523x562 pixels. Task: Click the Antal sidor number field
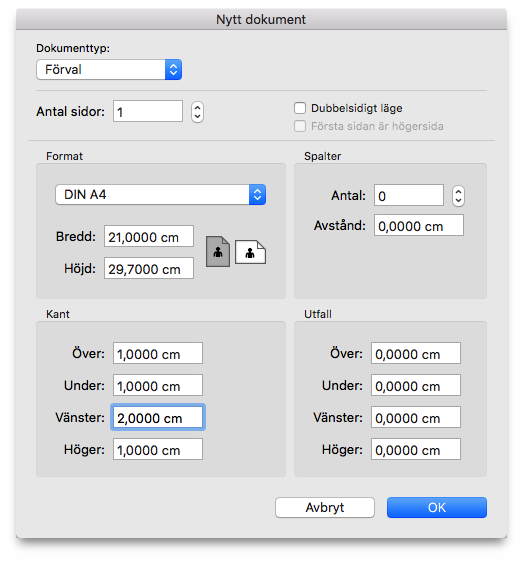(148, 111)
